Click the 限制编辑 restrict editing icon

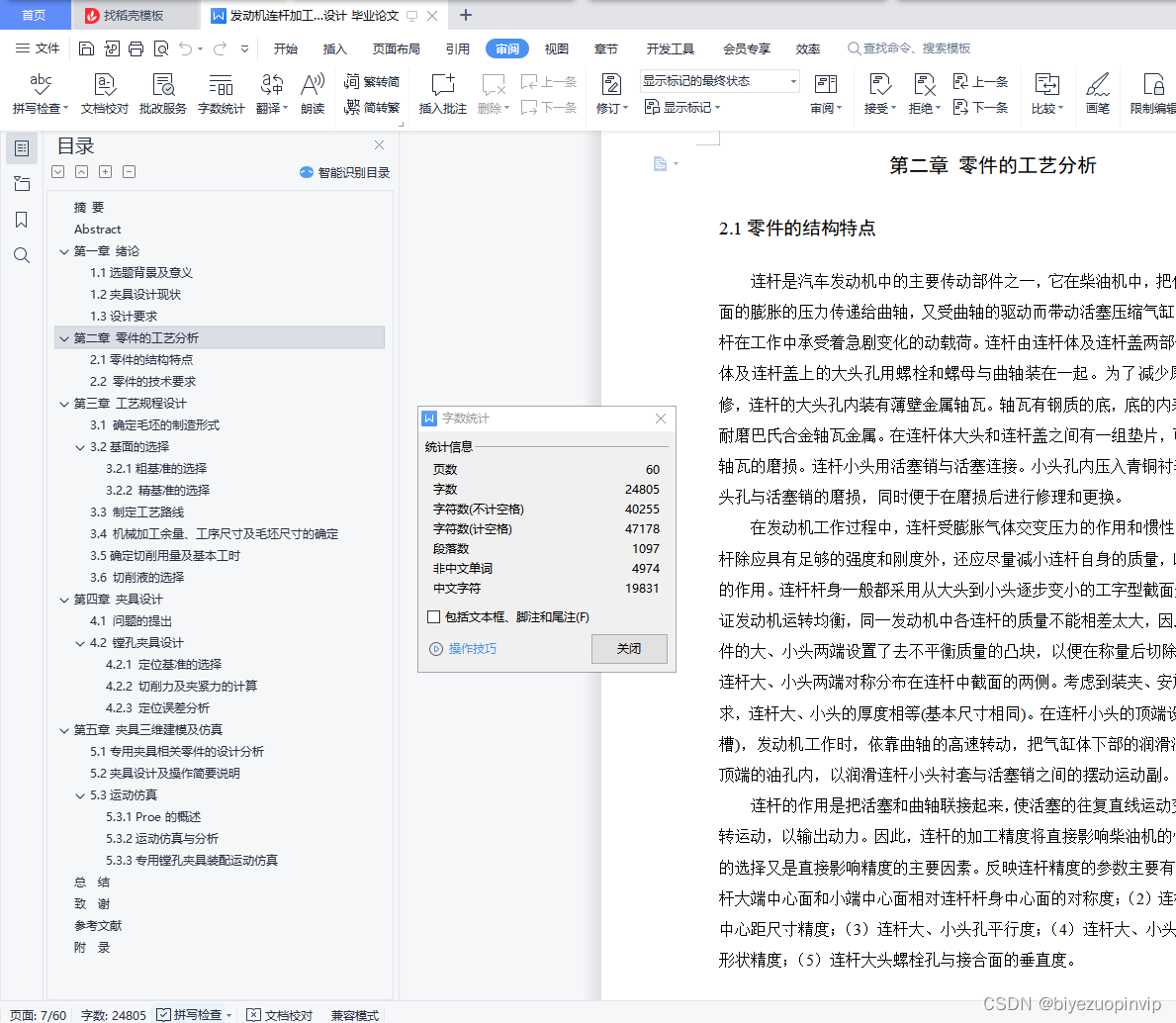click(x=1152, y=84)
